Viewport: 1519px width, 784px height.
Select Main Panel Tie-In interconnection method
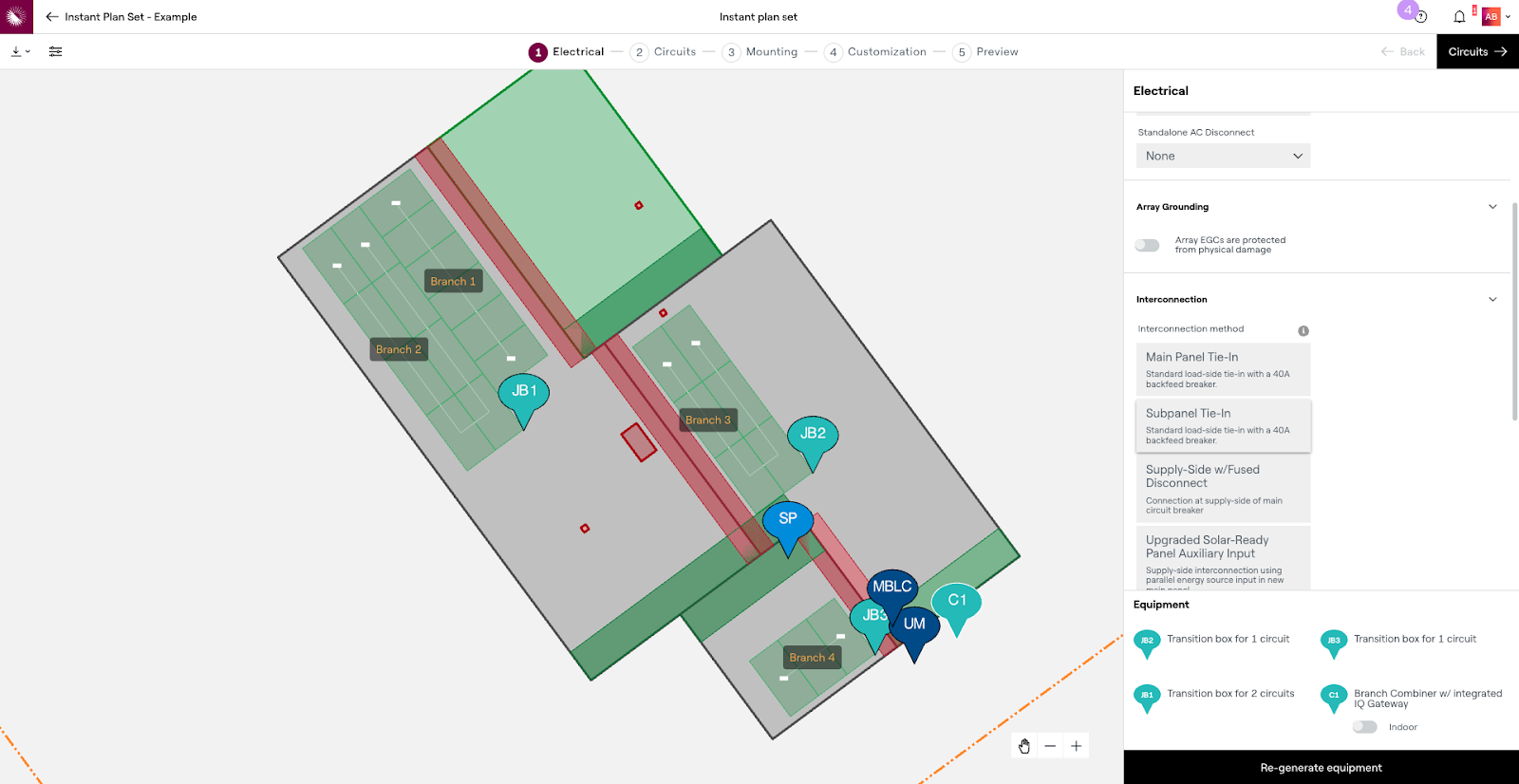1223,369
